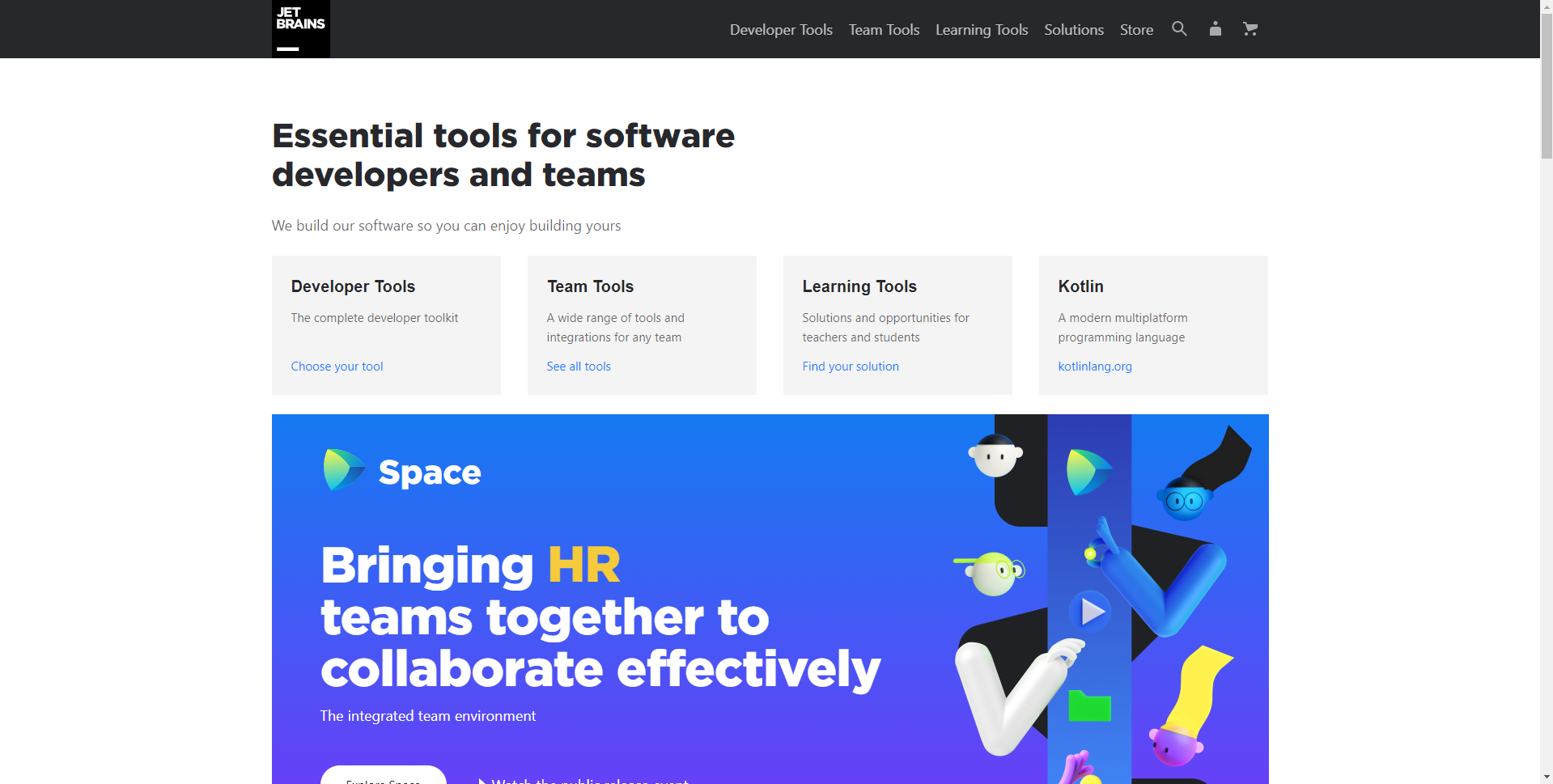
Task: Select the Kotlin card heading
Action: (1080, 286)
